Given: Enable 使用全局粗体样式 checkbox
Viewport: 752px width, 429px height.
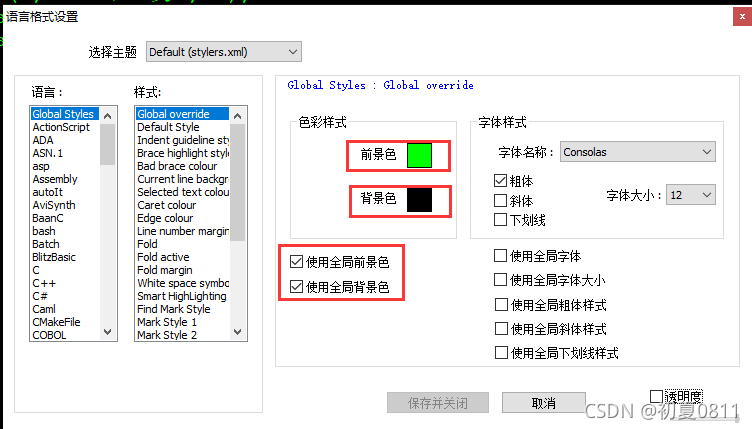Looking at the screenshot, I should pyautogui.click(x=501, y=304).
